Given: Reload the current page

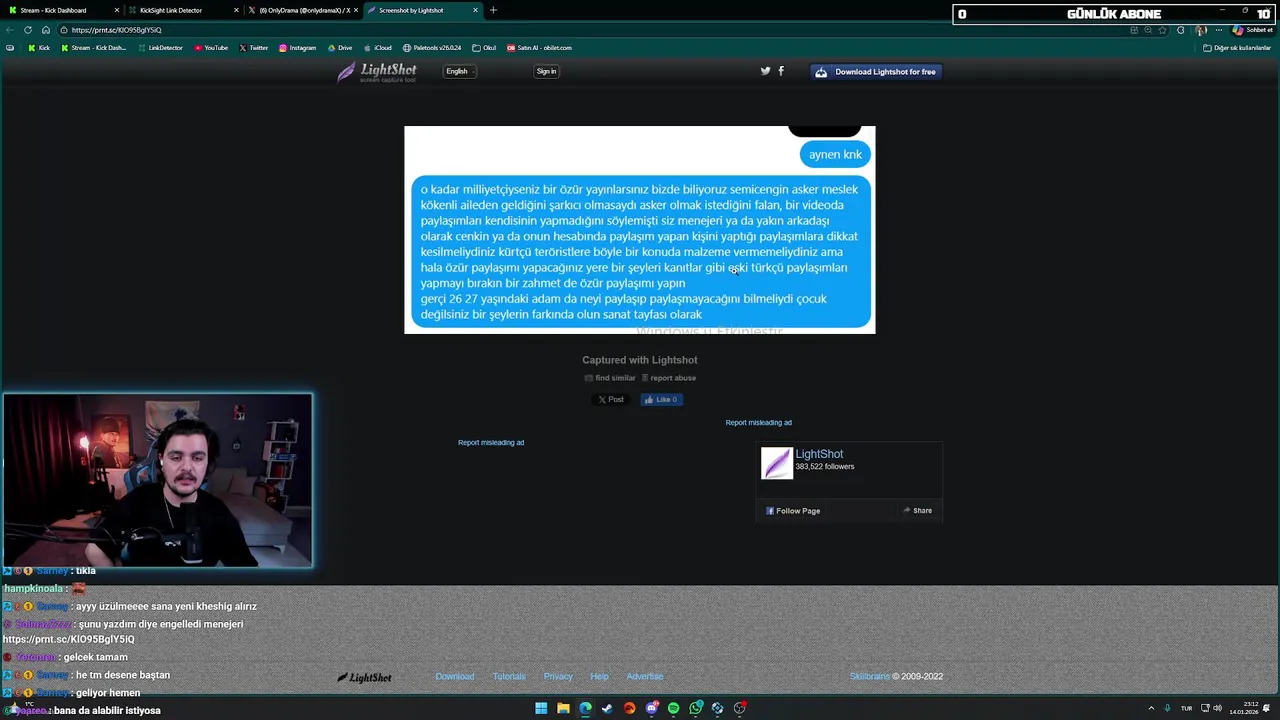Looking at the screenshot, I should click(x=28, y=30).
